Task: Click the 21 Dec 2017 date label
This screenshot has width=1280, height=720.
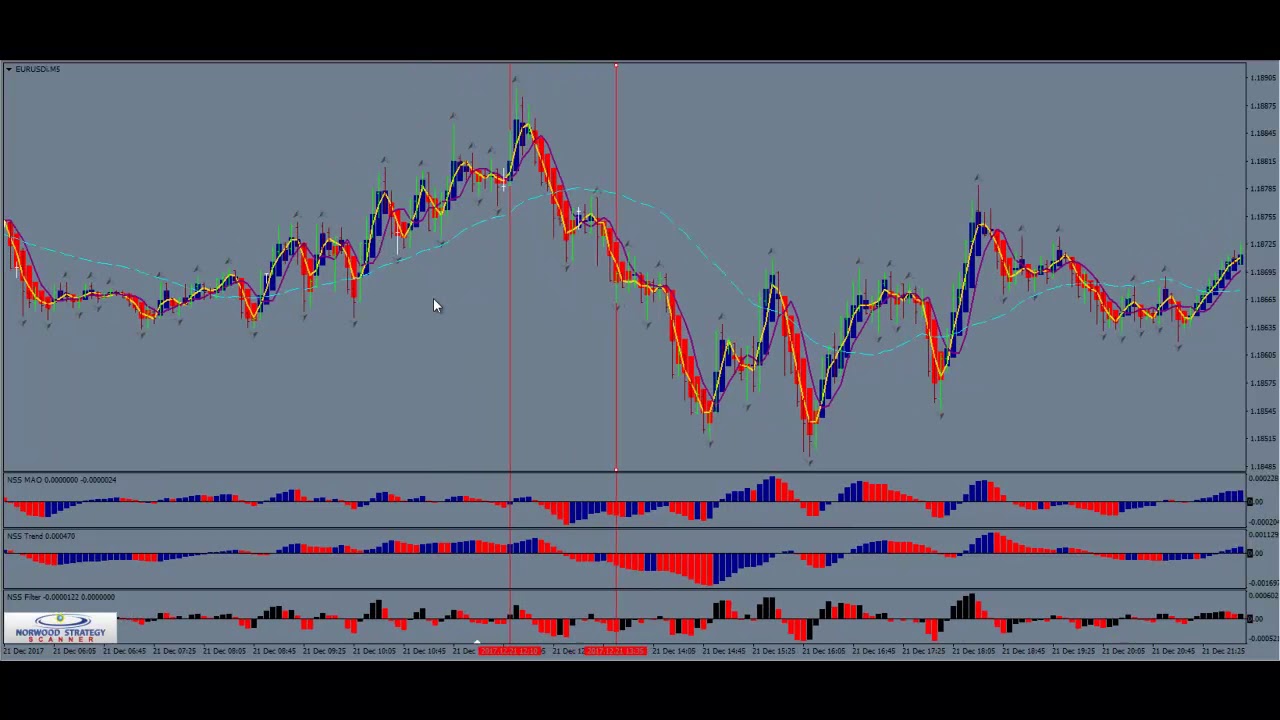Action: pos(24,651)
